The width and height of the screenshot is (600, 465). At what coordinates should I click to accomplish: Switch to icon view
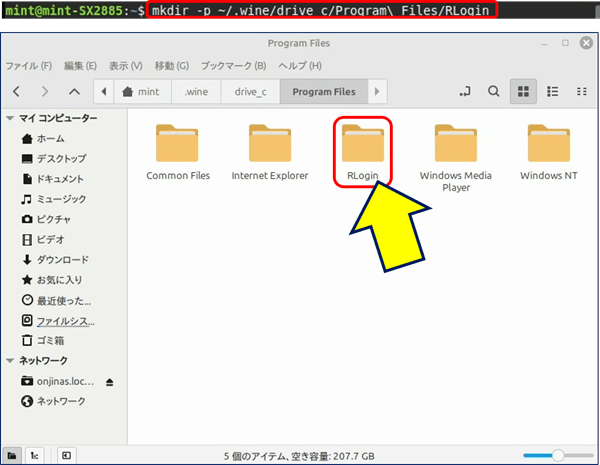click(523, 91)
